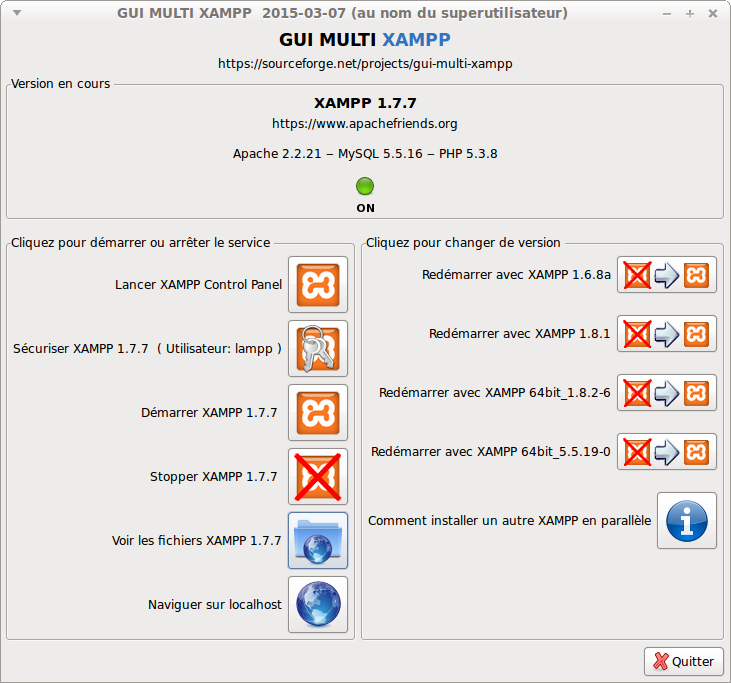Click the green ON status indicator
Screen dimensions: 731x683
365,186
